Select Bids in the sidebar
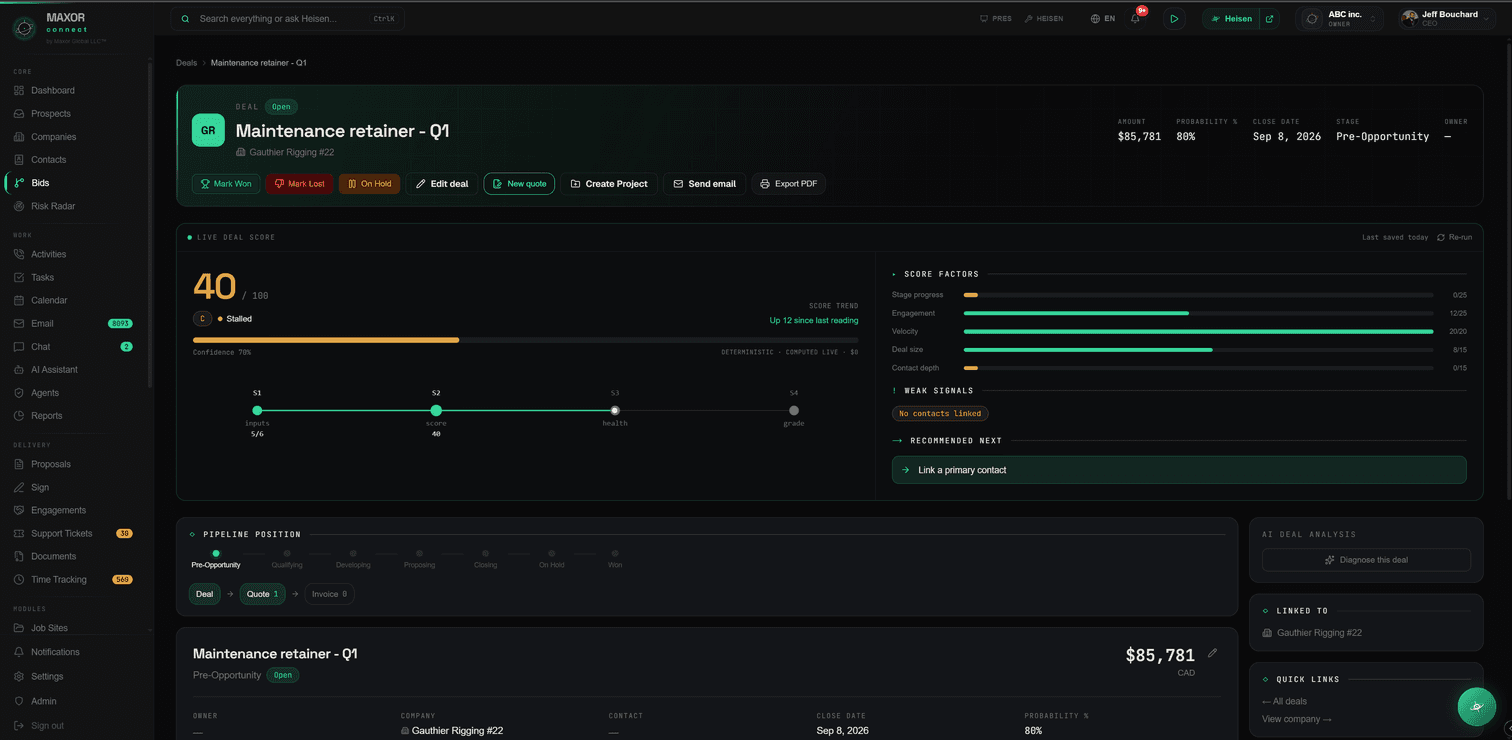 coord(40,183)
